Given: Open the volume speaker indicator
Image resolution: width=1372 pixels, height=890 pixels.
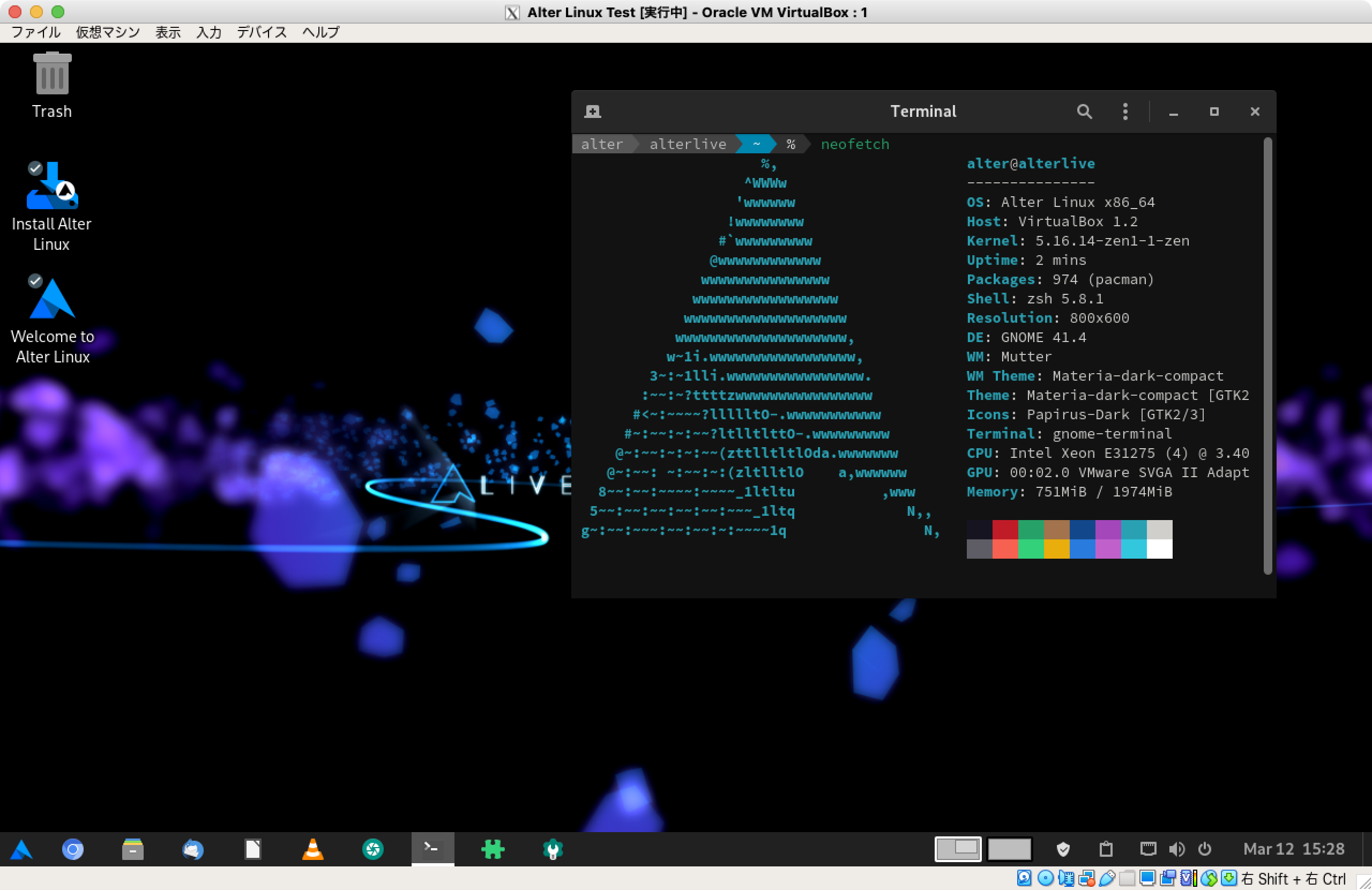Looking at the screenshot, I should (x=1176, y=849).
